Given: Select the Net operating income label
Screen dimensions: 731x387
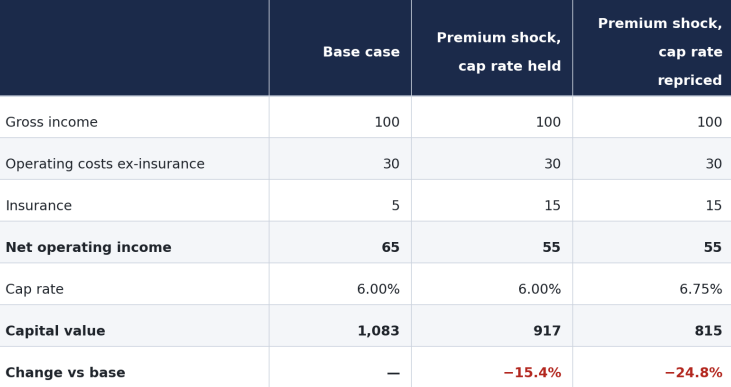Looking at the screenshot, I should (89, 247).
